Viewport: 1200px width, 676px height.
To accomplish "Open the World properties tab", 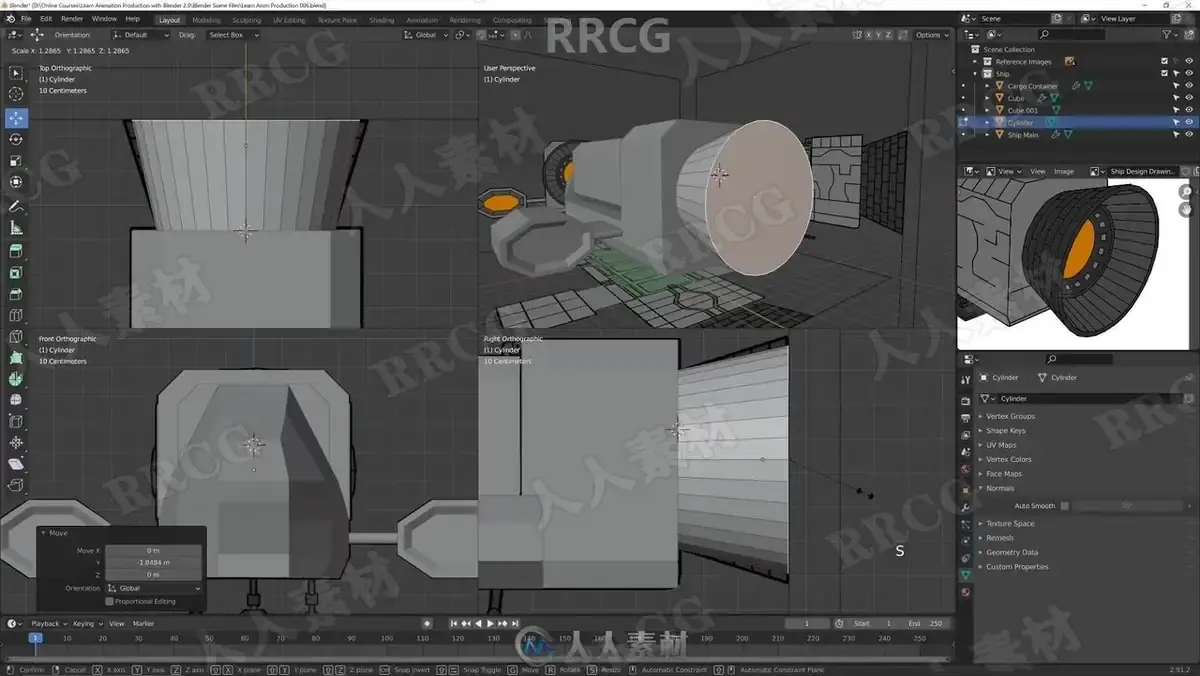I will point(966,470).
